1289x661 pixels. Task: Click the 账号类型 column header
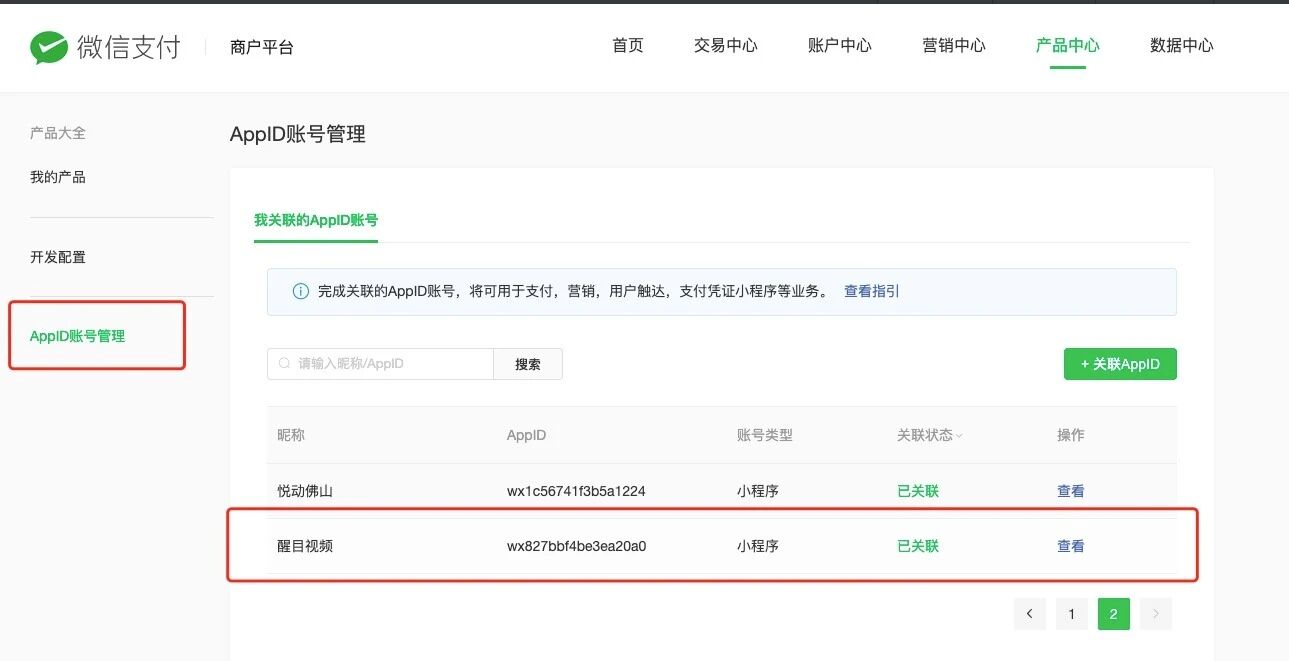pos(765,435)
